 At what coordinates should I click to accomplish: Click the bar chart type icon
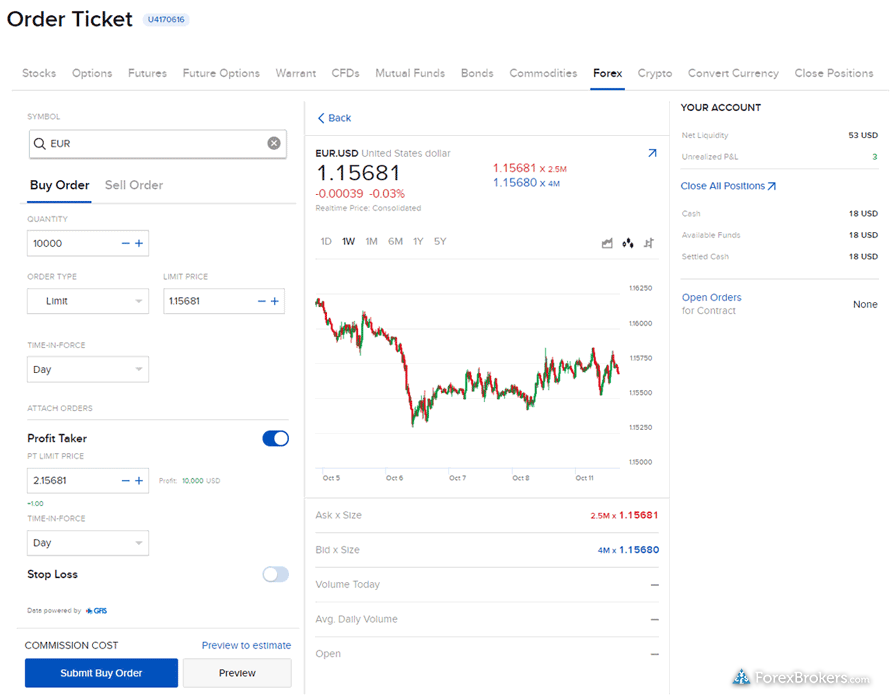tap(649, 243)
